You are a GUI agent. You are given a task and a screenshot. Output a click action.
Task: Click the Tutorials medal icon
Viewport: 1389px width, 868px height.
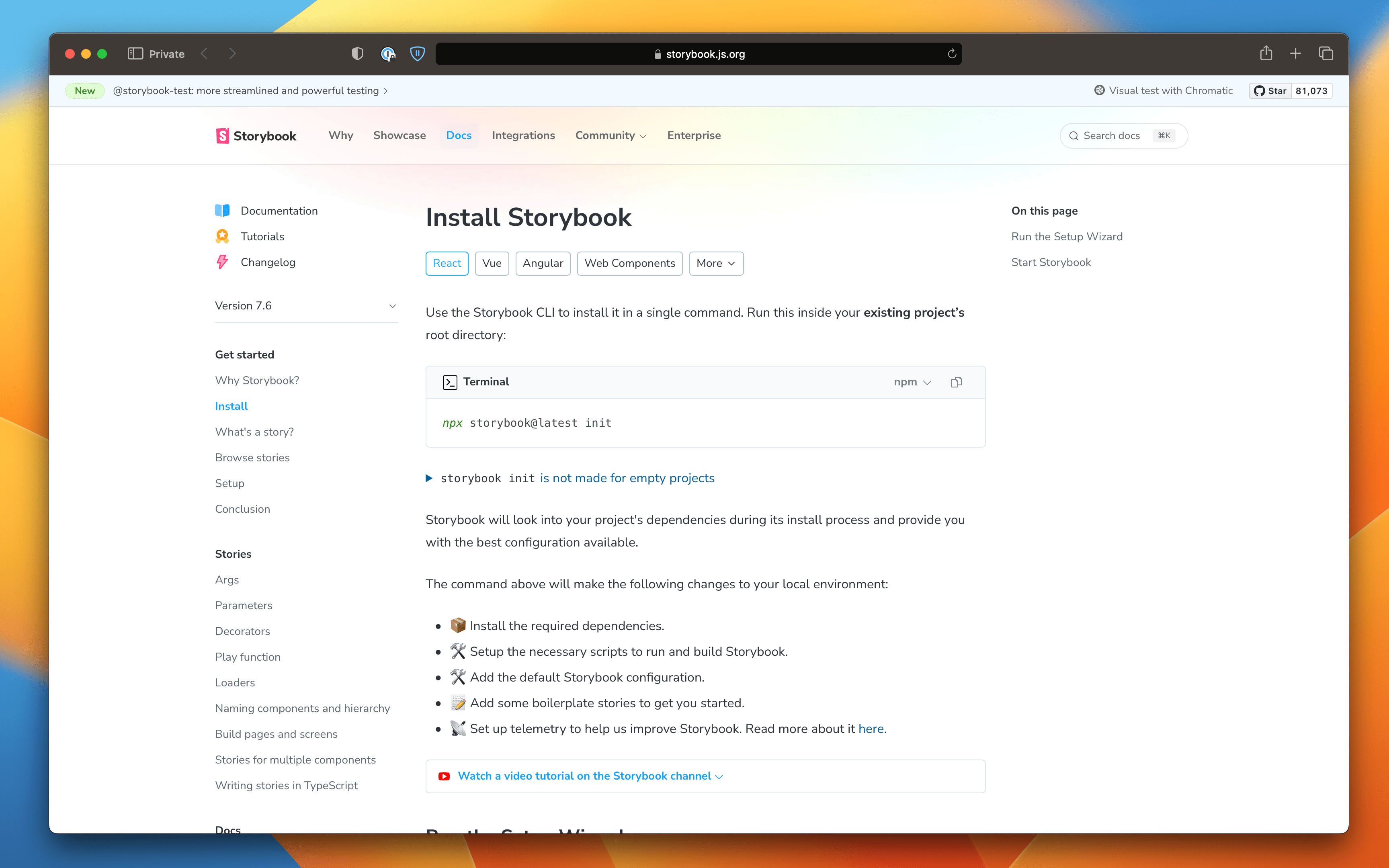(x=223, y=236)
